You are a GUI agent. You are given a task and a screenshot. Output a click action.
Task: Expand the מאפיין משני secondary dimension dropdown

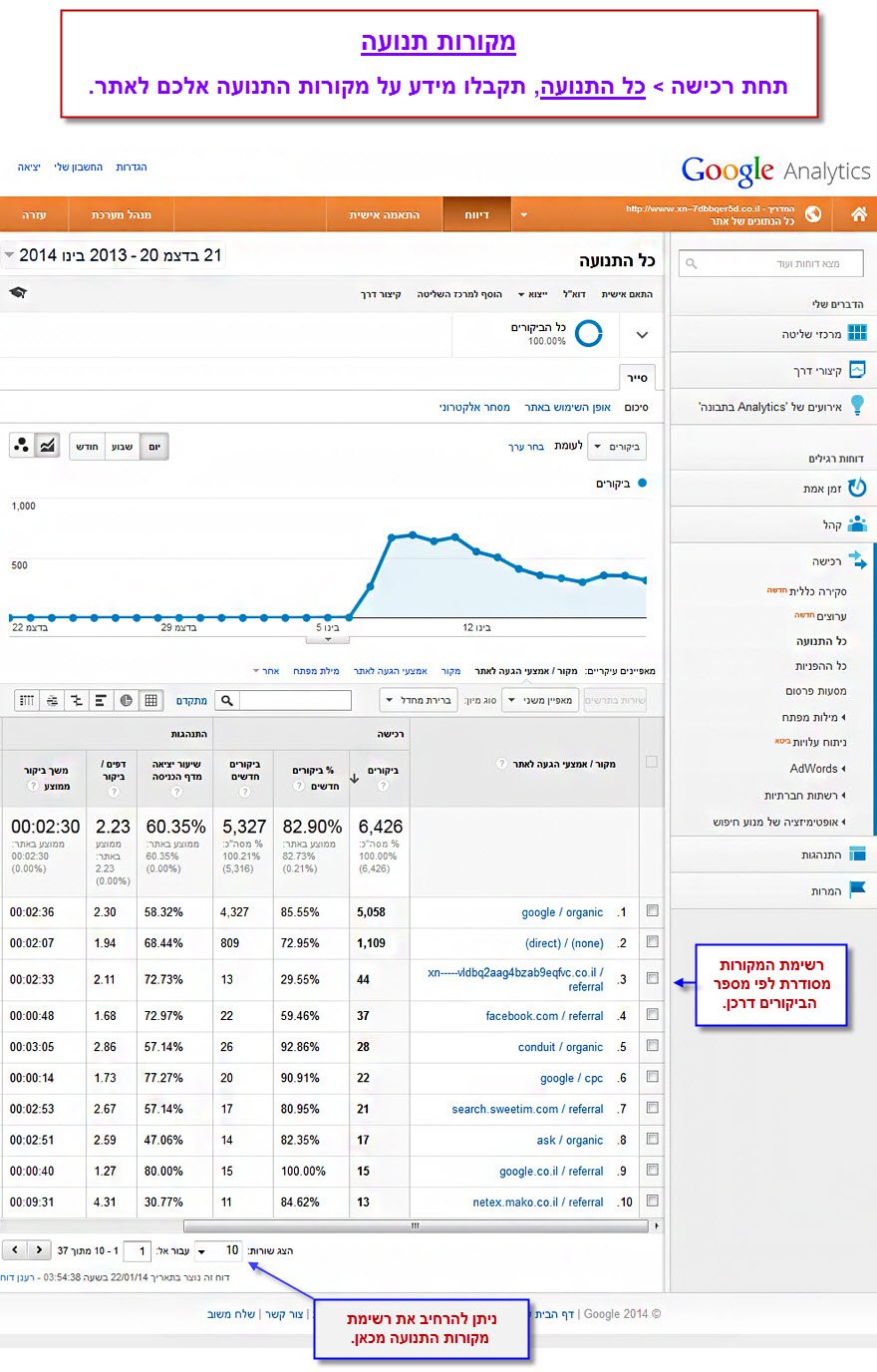[539, 700]
